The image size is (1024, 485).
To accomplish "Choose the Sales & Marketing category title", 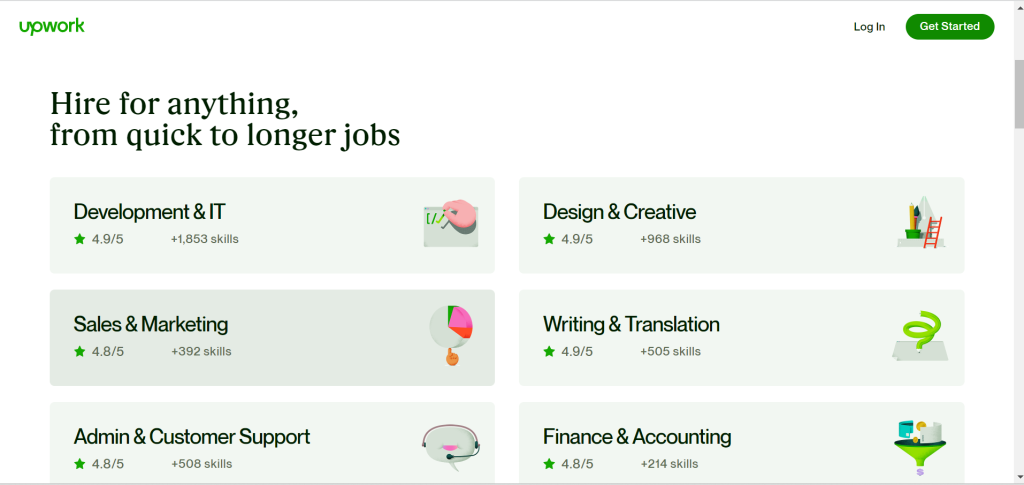I will pyautogui.click(x=151, y=324).
